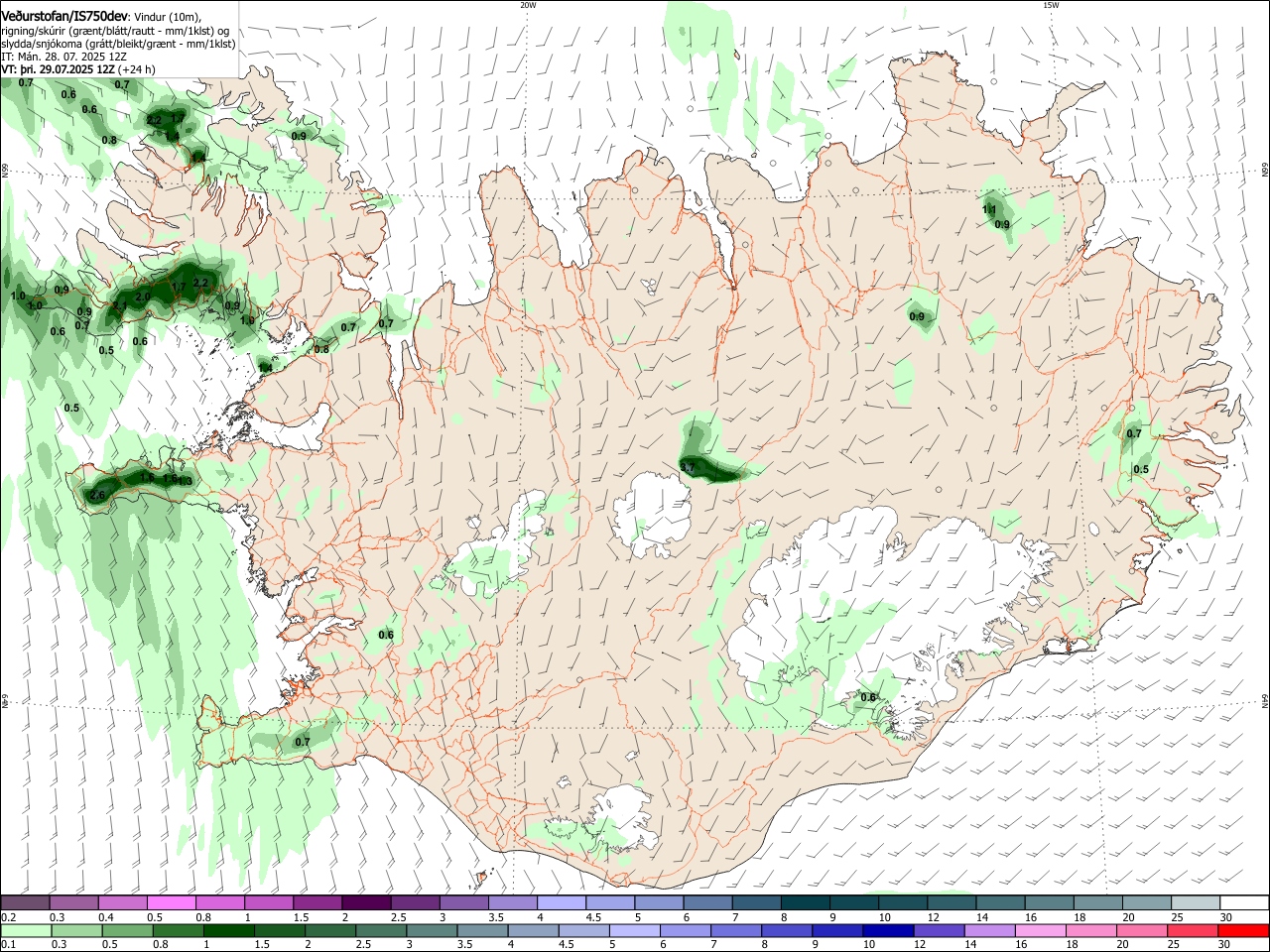The height and width of the screenshot is (952, 1270).
Task: Select the 20W longitude label
Action: (528, 5)
